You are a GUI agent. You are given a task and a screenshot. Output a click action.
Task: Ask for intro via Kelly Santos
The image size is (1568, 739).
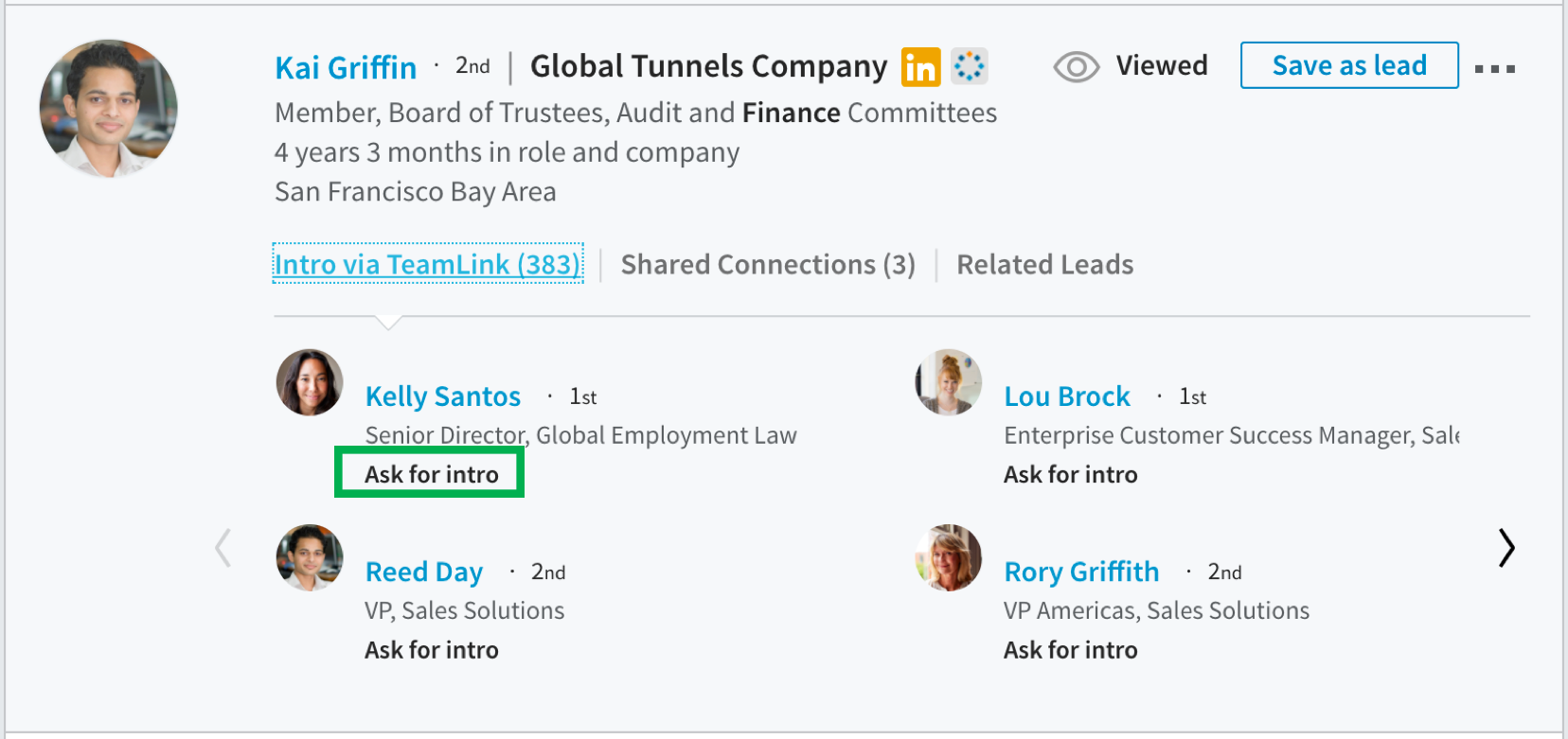pos(432,474)
